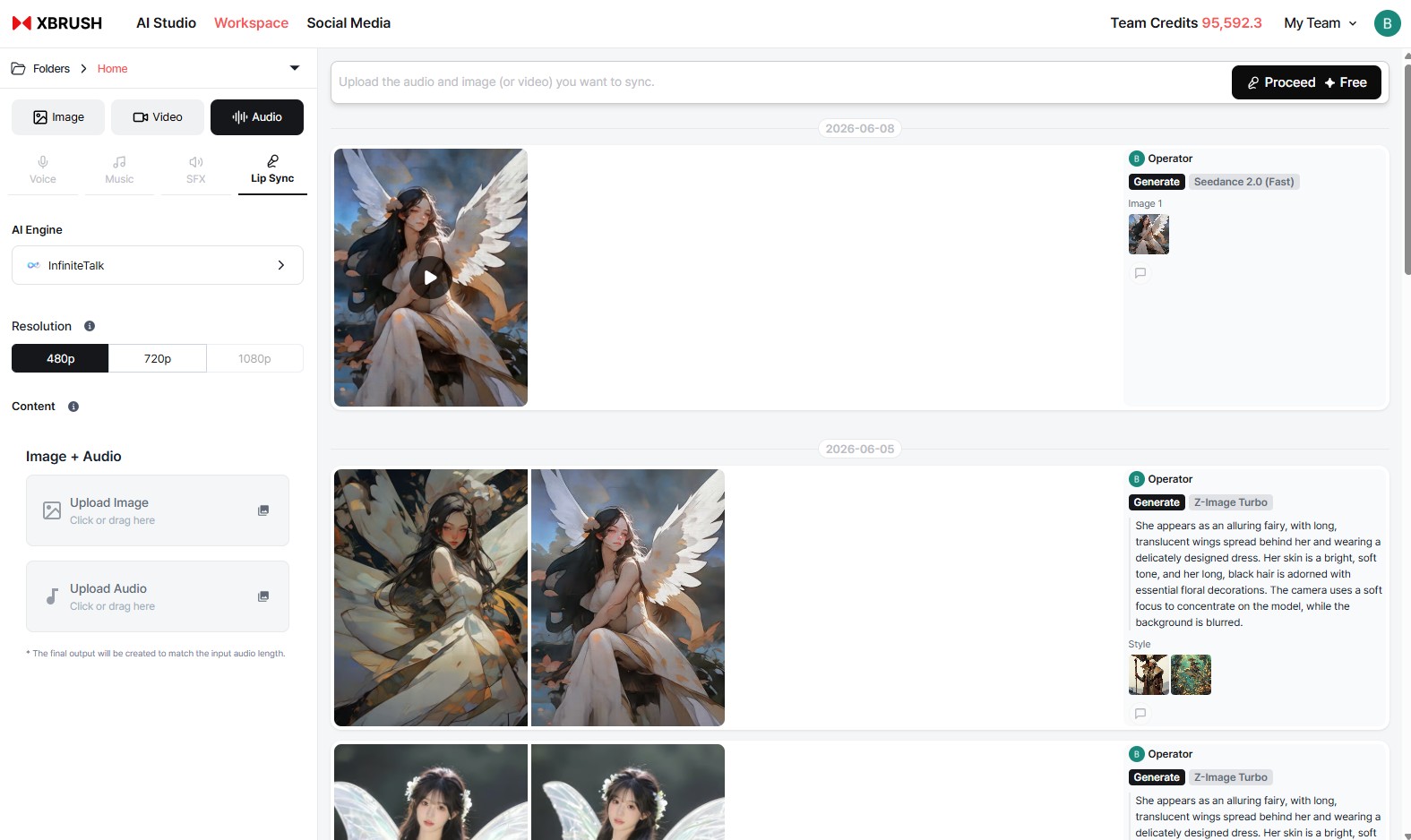1411x840 pixels.
Task: Open library picker for Upload Image
Action: pos(263,510)
